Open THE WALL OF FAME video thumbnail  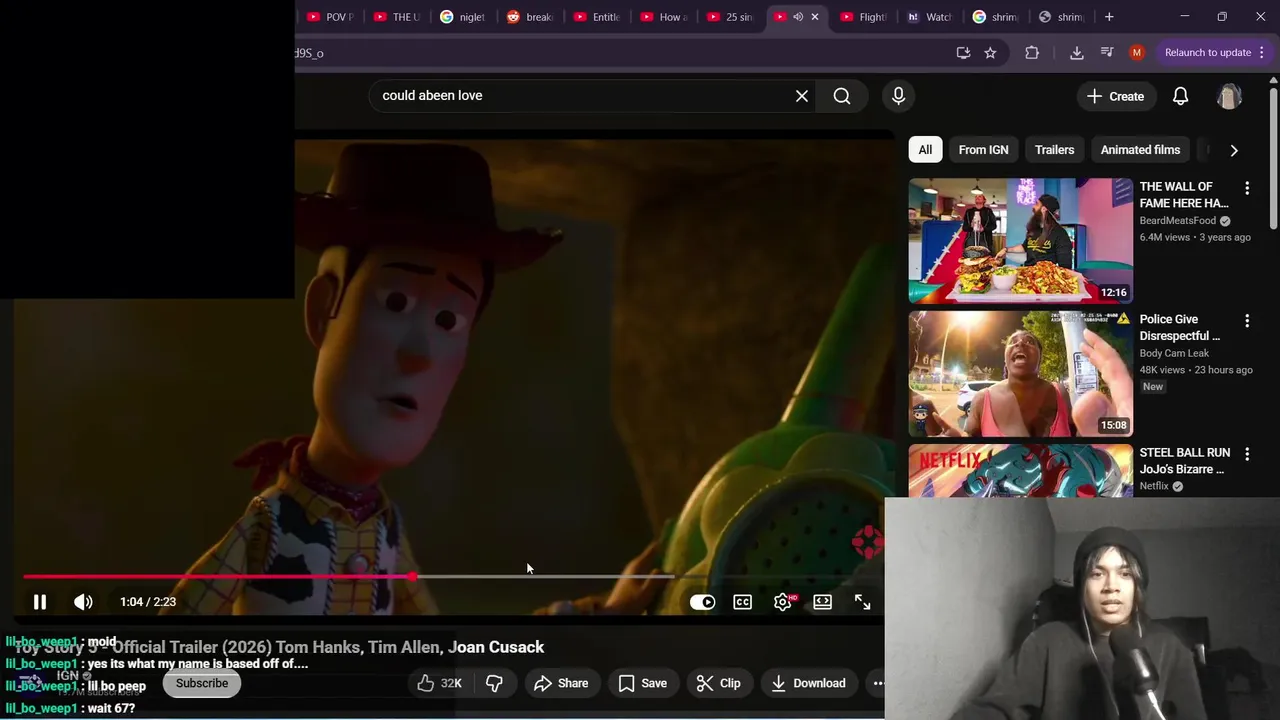coord(1021,241)
